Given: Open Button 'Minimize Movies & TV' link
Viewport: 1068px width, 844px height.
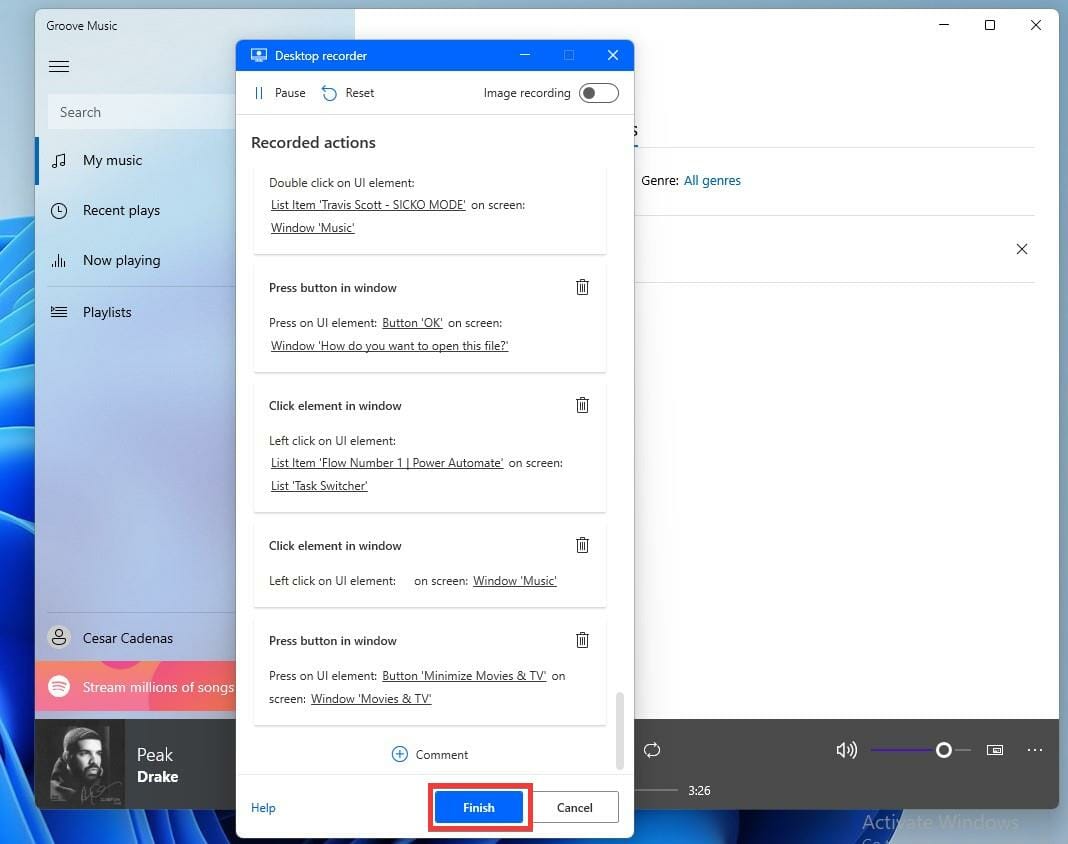Looking at the screenshot, I should coord(464,676).
